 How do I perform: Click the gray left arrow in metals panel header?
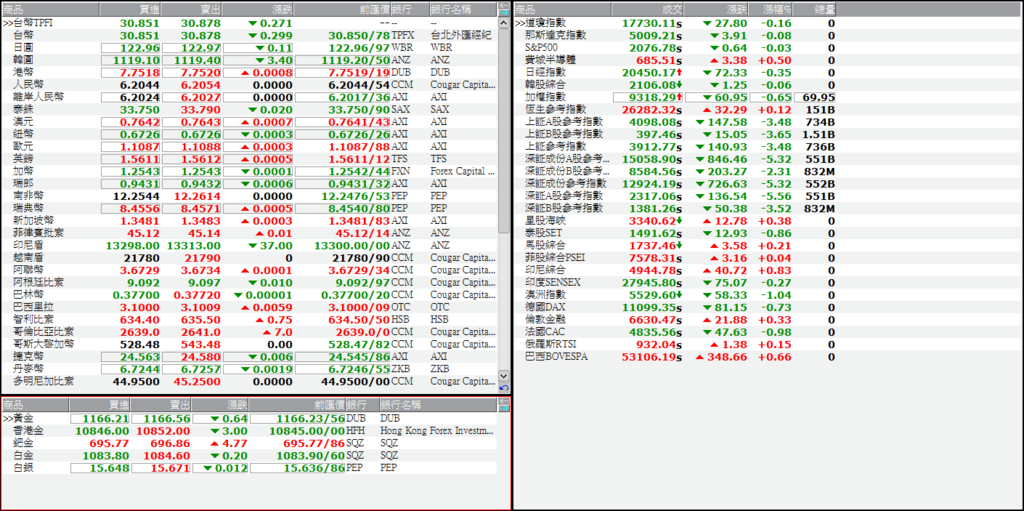click(x=504, y=401)
